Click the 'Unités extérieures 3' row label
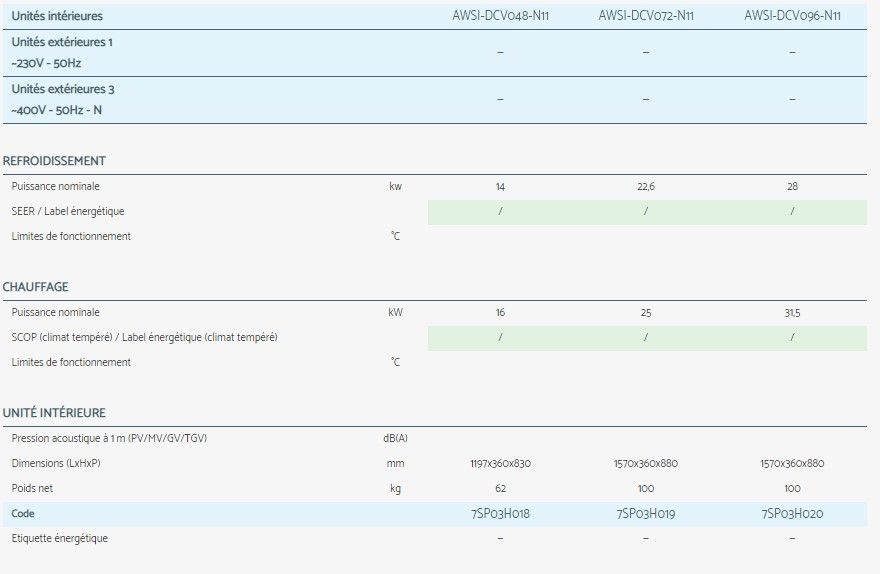The image size is (880, 574). point(63,89)
